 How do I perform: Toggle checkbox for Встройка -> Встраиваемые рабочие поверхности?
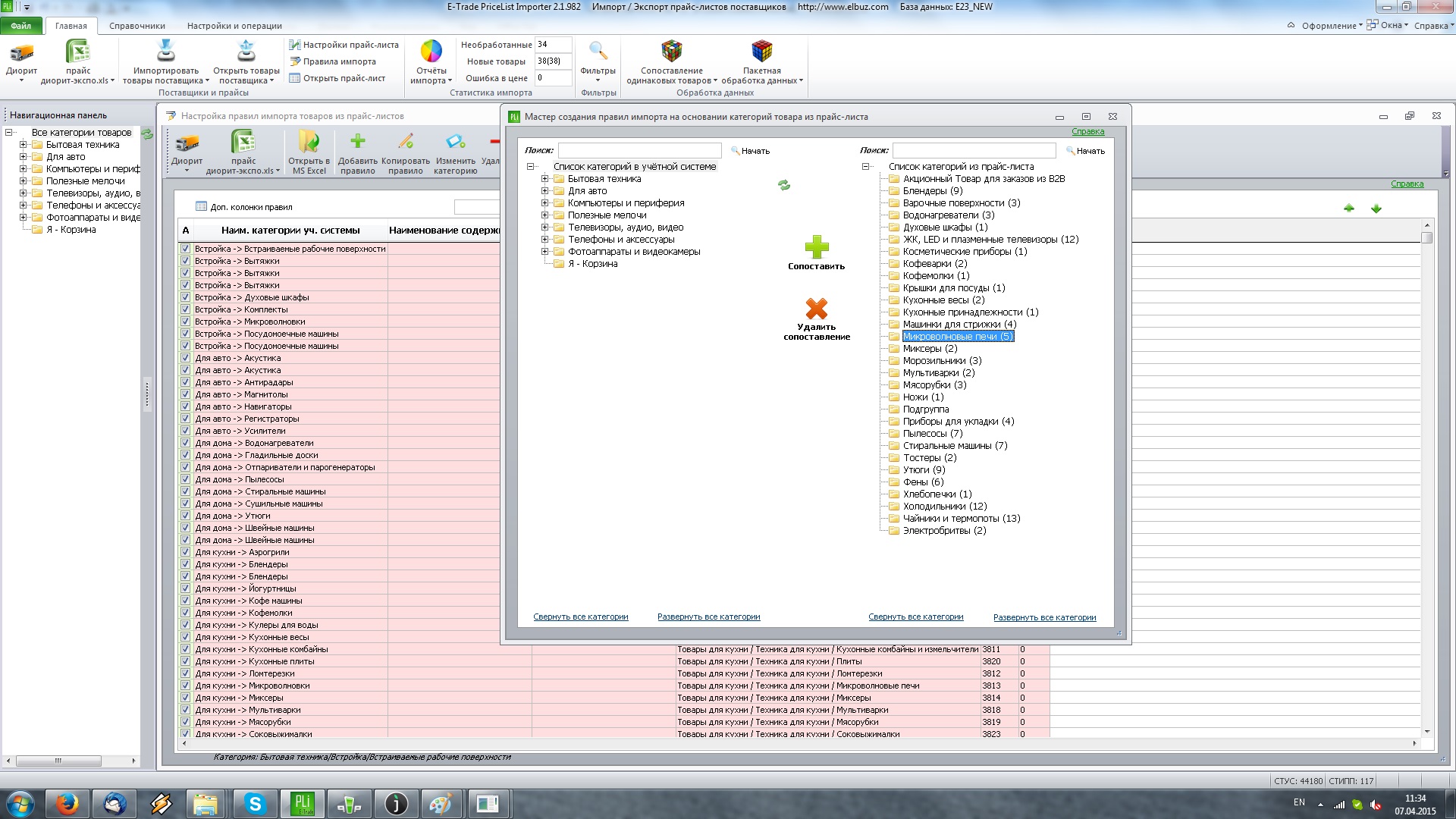(185, 249)
